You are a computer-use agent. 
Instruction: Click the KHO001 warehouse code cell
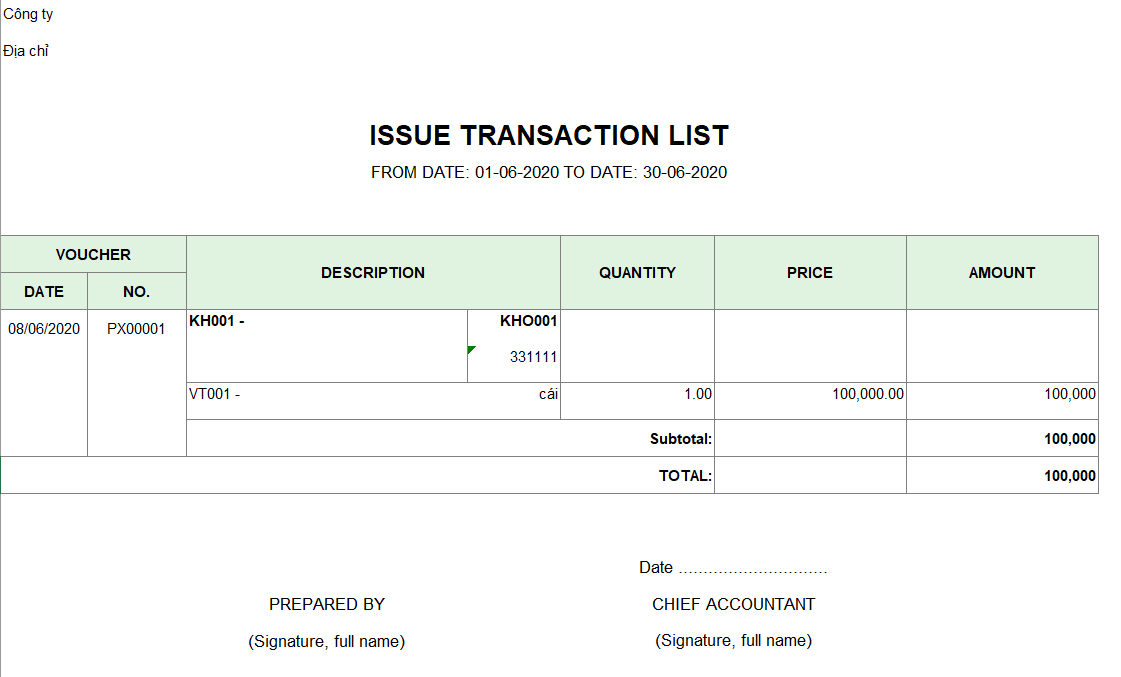click(x=529, y=321)
